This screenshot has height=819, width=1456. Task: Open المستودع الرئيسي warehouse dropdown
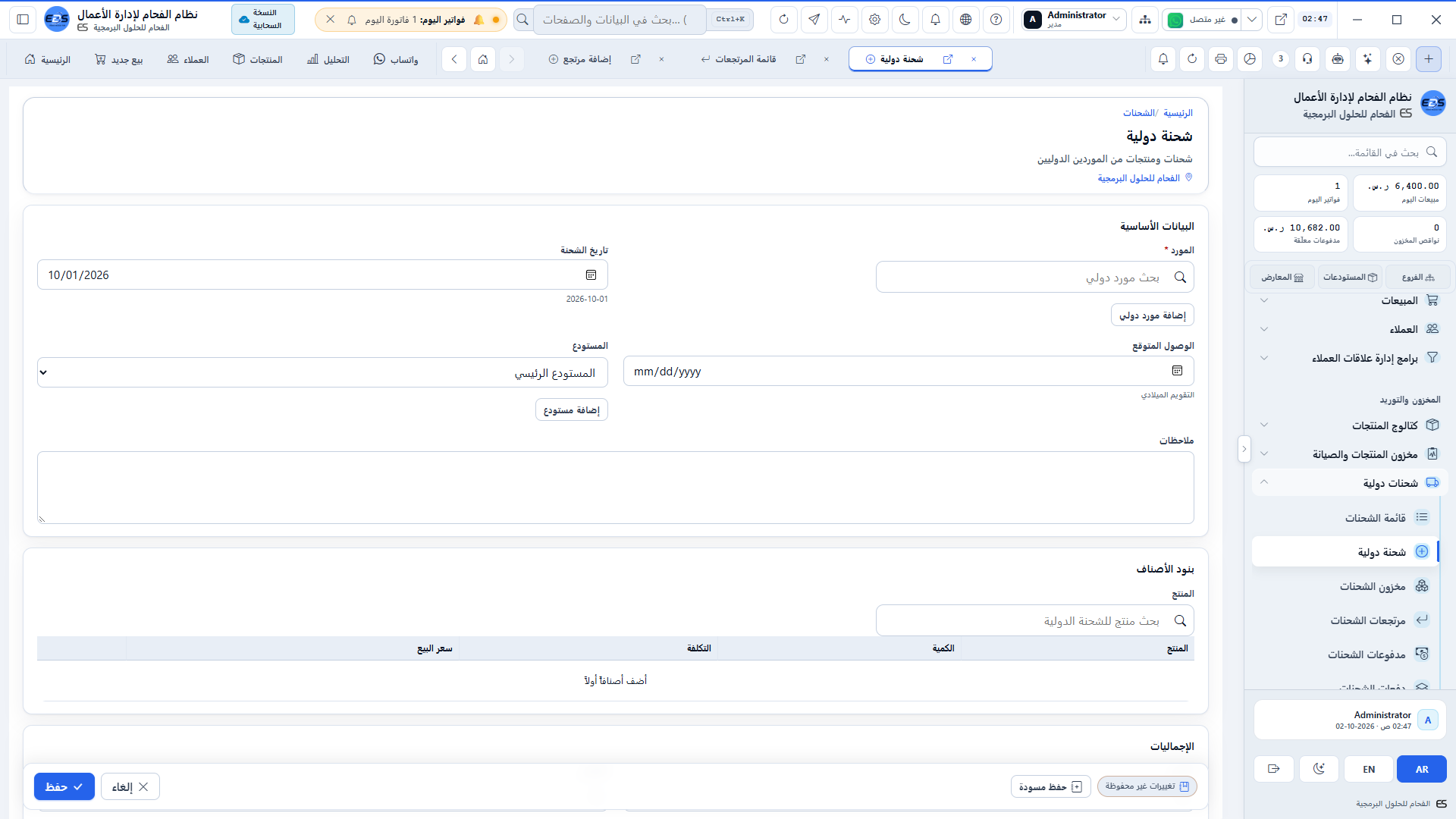322,372
